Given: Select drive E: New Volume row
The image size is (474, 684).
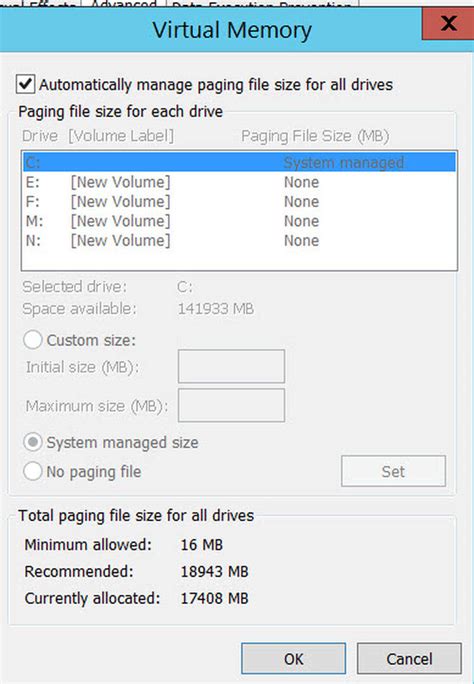Looking at the screenshot, I should tap(239, 182).
